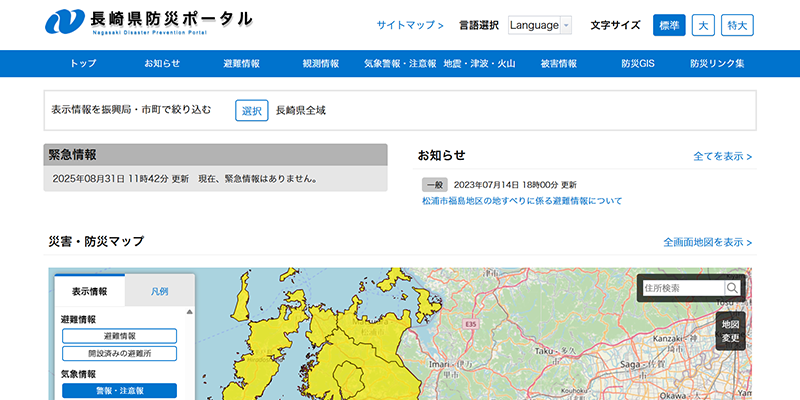The height and width of the screenshot is (400, 800).
Task: Open the 観測情報 menu item
Action: pyautogui.click(x=321, y=64)
